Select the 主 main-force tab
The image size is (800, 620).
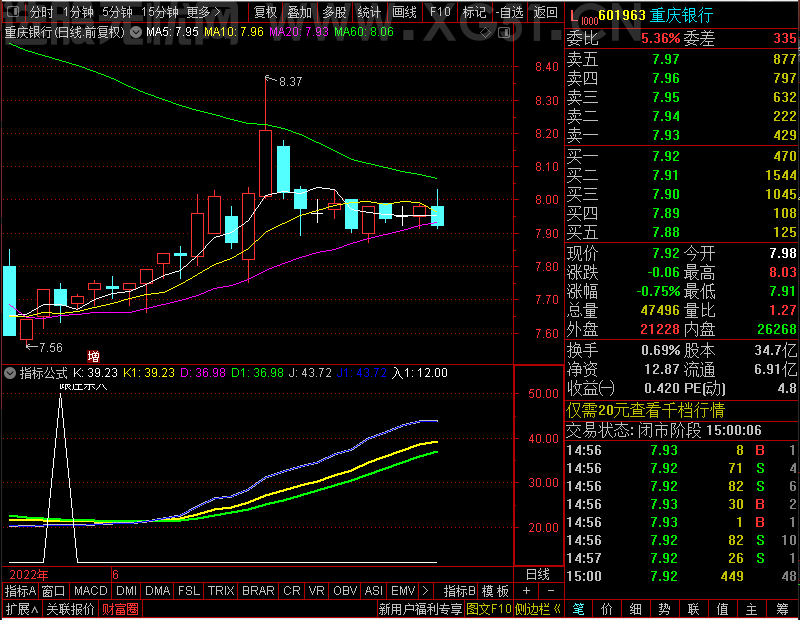click(752, 609)
